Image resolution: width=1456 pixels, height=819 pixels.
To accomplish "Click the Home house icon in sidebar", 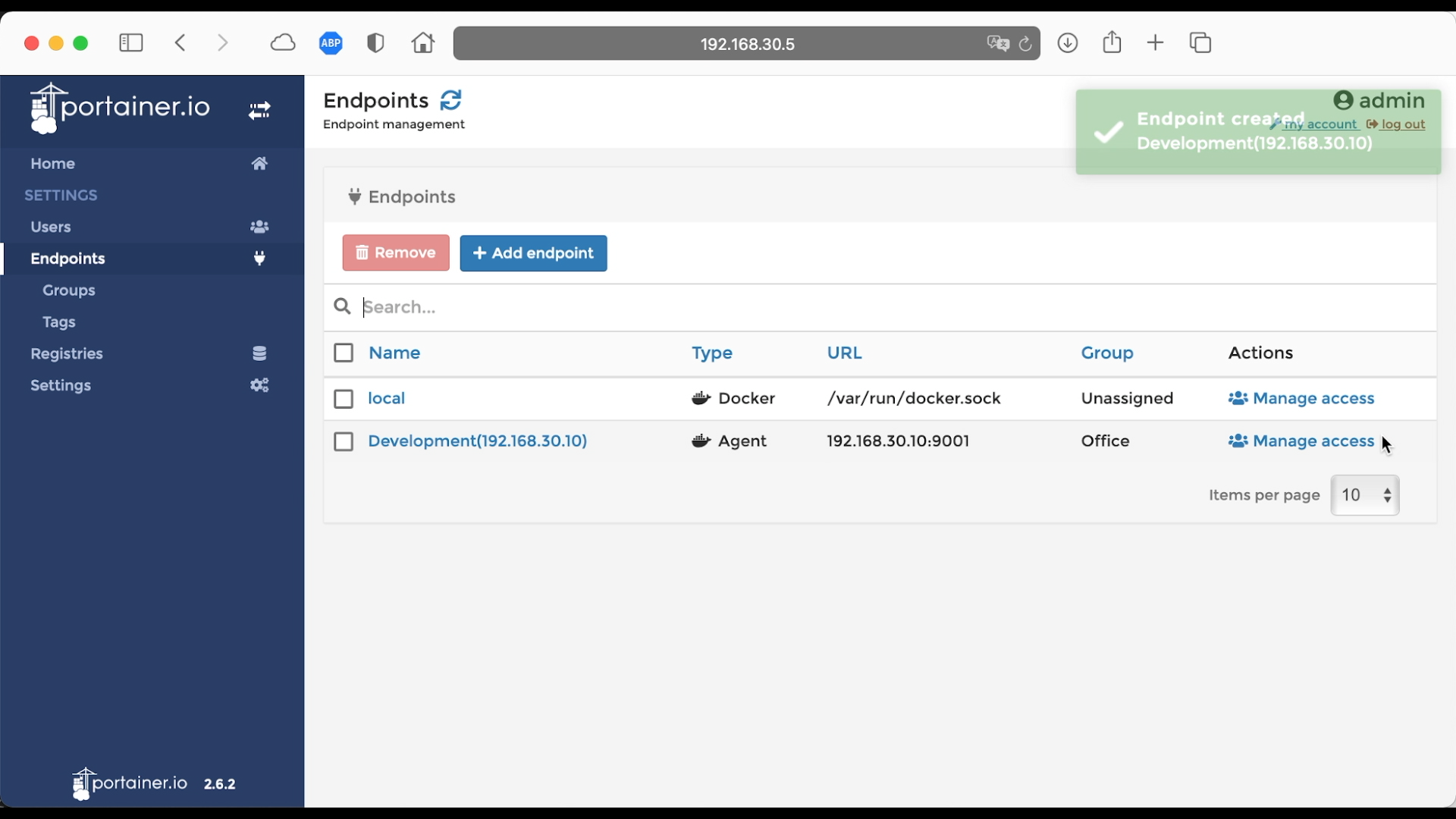I will (x=259, y=164).
